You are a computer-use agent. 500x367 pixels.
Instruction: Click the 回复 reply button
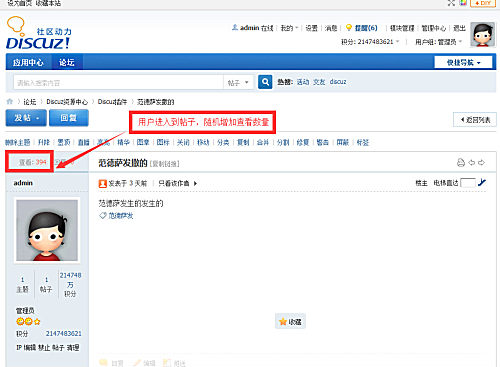69,118
